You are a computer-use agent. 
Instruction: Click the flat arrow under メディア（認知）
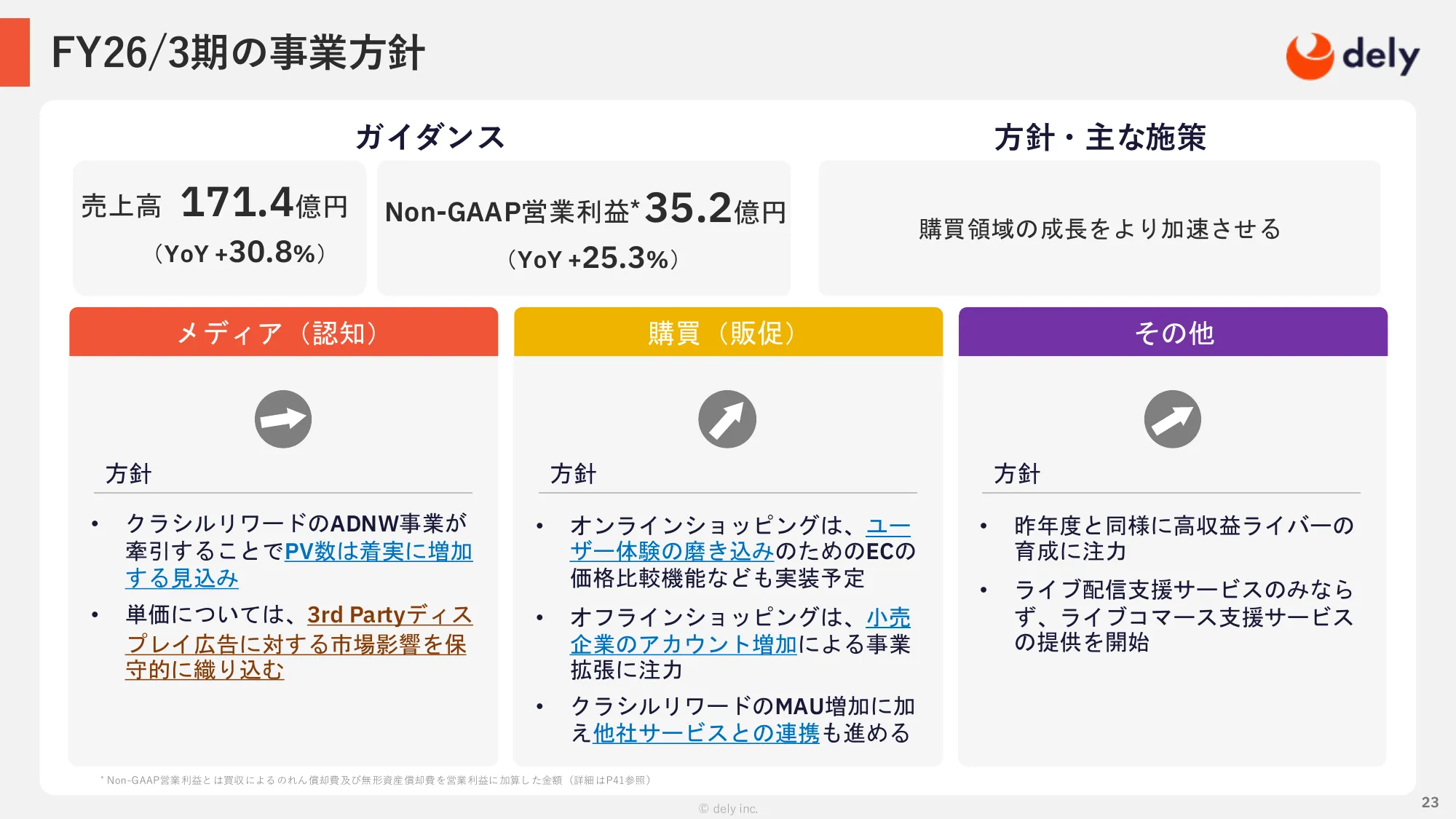pos(283,419)
